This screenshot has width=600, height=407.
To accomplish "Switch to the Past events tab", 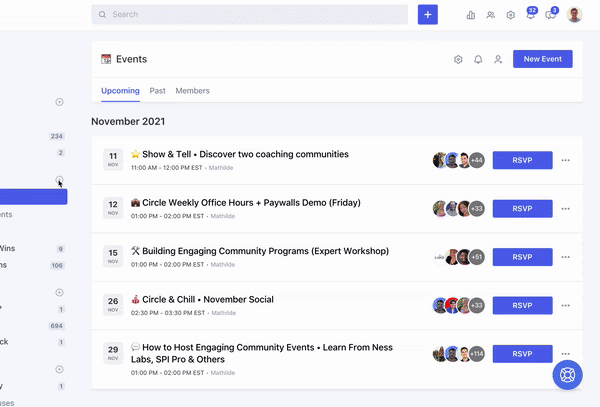I will pyautogui.click(x=157, y=91).
